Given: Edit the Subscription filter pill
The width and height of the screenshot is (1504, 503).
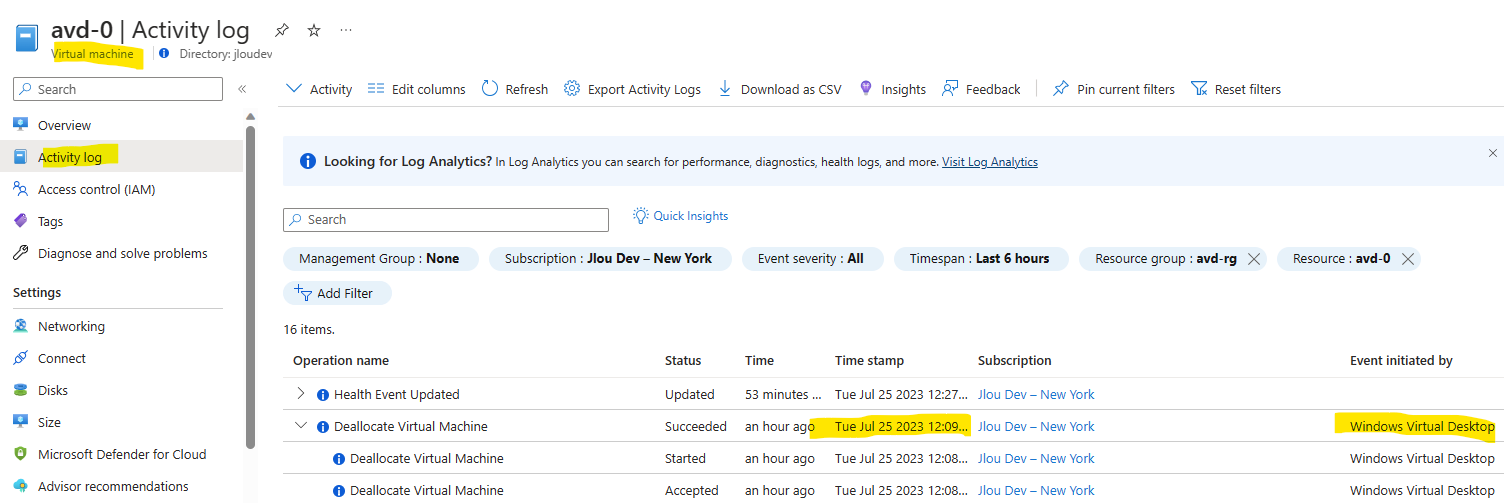Looking at the screenshot, I should coord(610,259).
